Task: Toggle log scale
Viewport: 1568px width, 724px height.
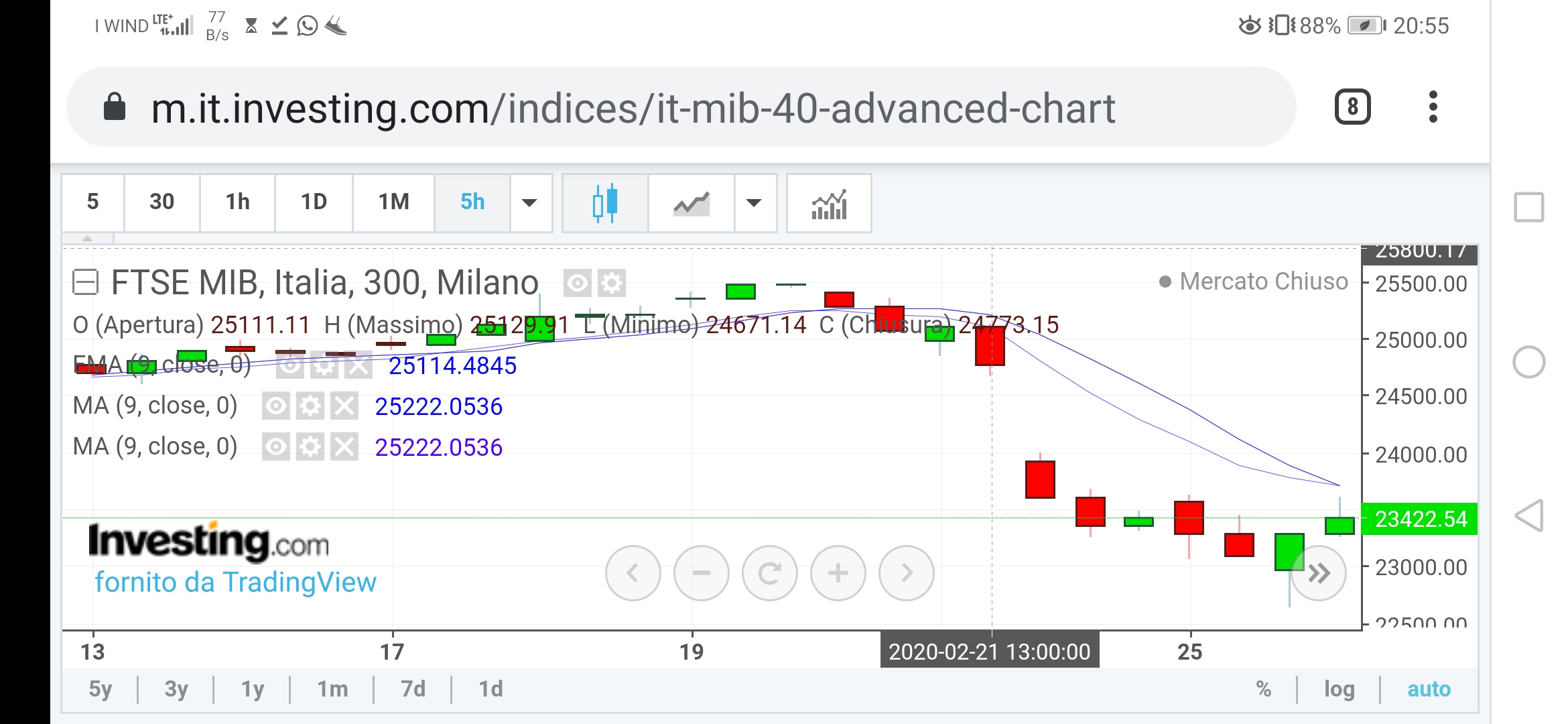Action: point(1340,689)
